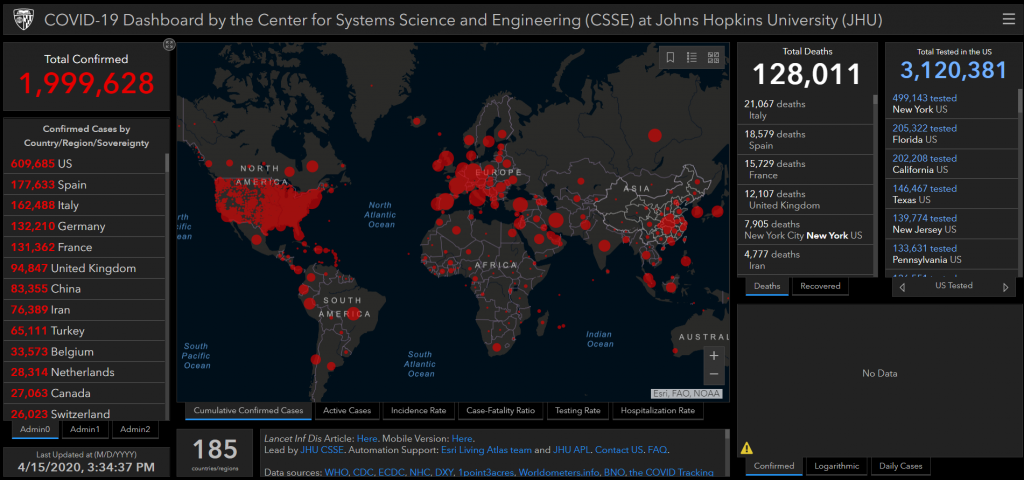Click the 146,467 tested Texas entry
The height and width of the screenshot is (480, 1024).
click(952, 194)
